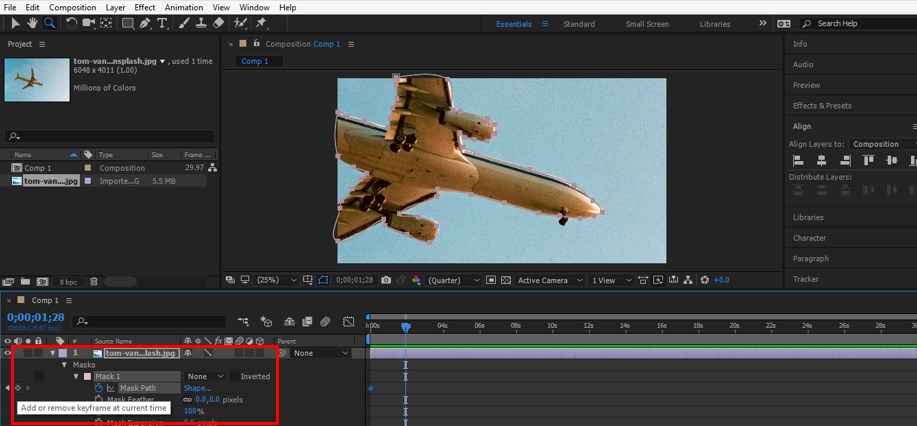Click the current time indicator playhead

point(405,328)
